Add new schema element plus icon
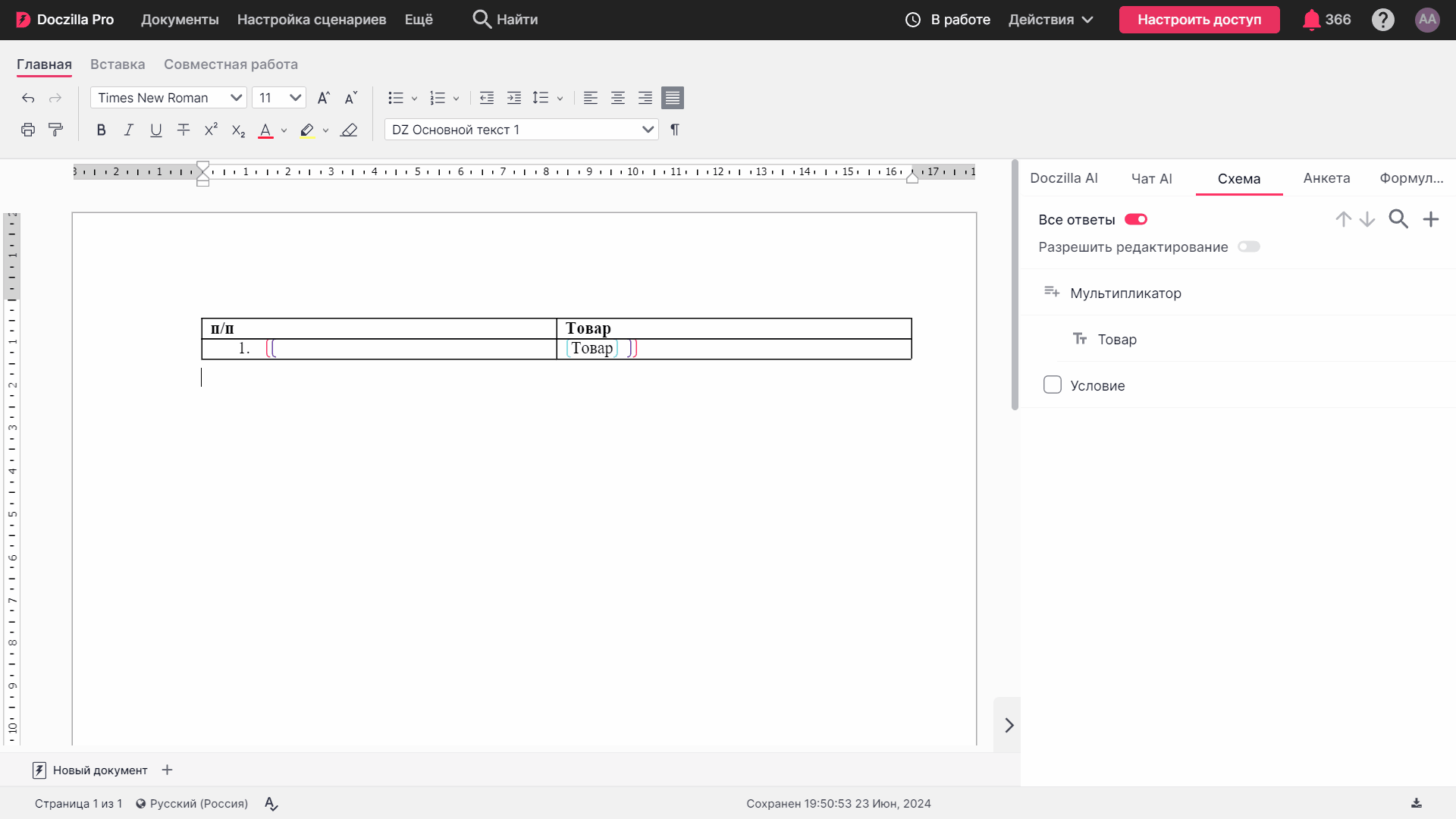The image size is (1456, 819). tap(1431, 219)
